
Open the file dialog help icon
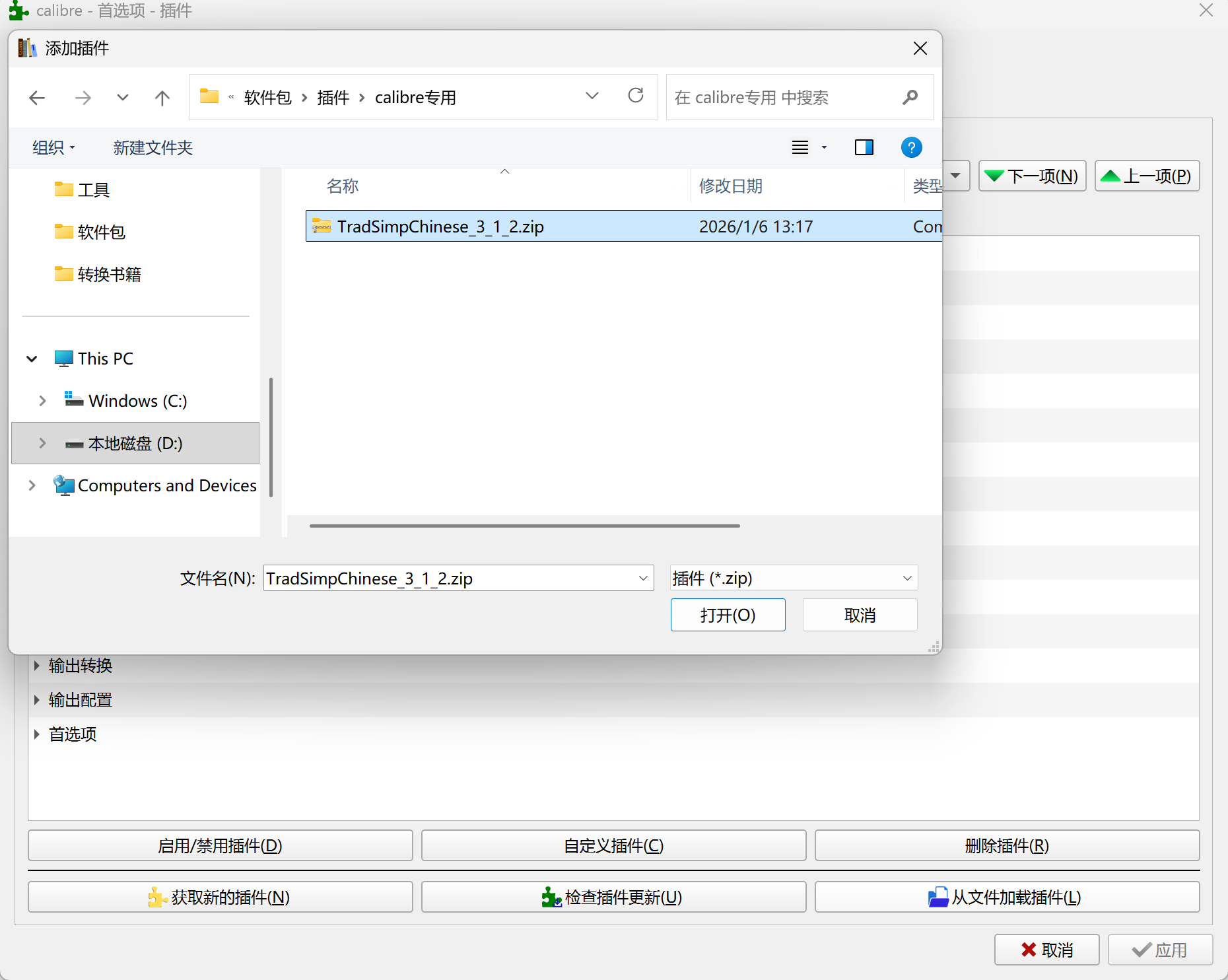pyautogui.click(x=911, y=147)
